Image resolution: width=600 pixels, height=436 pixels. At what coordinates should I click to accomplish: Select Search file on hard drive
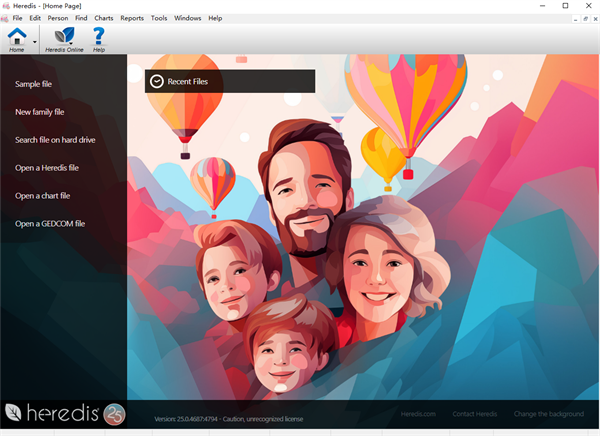(x=55, y=140)
